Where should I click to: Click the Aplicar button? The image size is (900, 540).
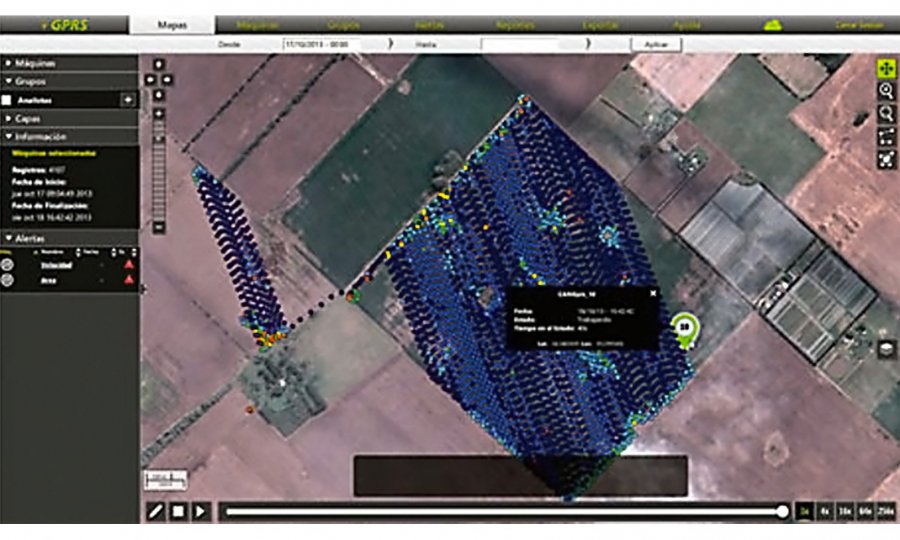pos(656,44)
